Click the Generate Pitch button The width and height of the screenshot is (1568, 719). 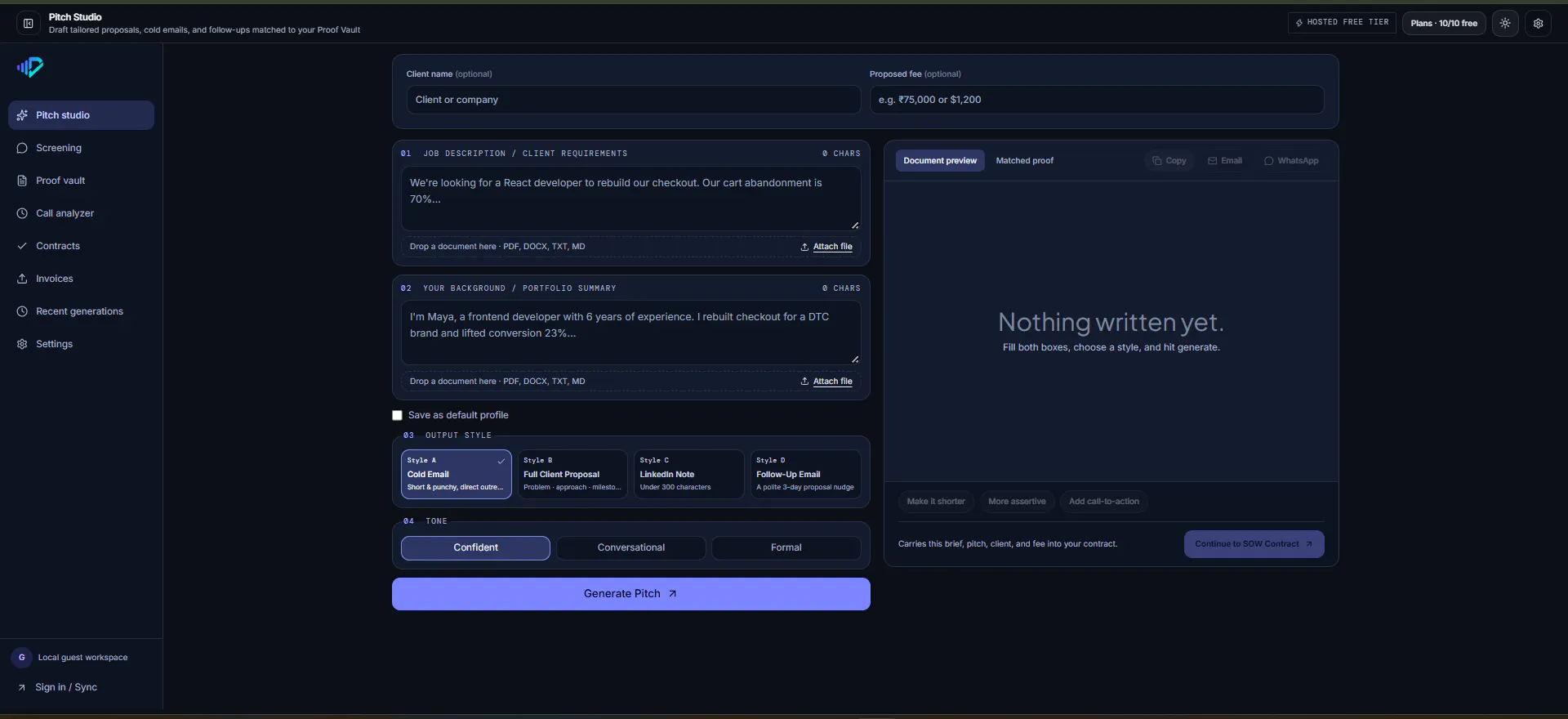(x=631, y=594)
